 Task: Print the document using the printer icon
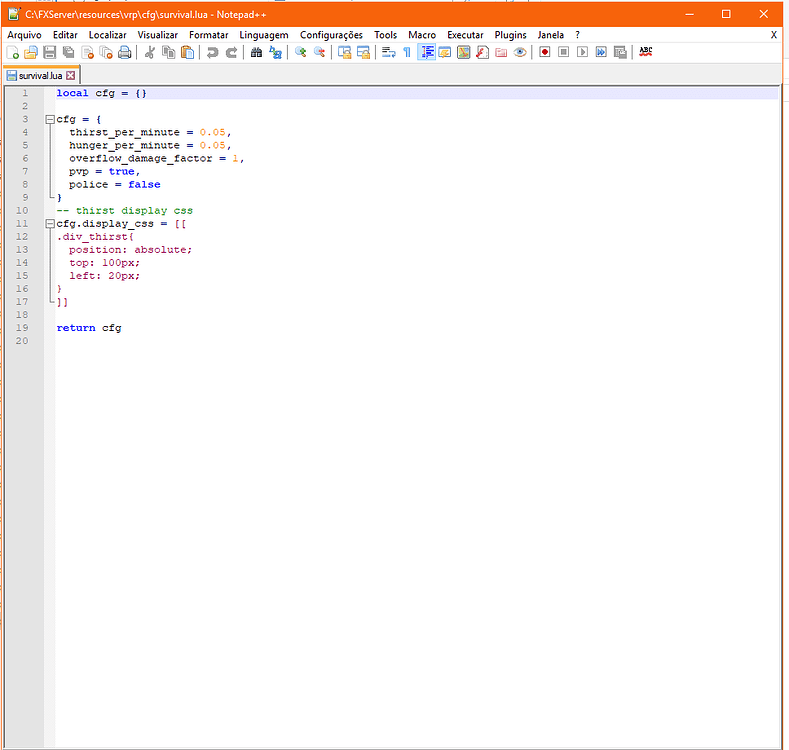click(125, 53)
